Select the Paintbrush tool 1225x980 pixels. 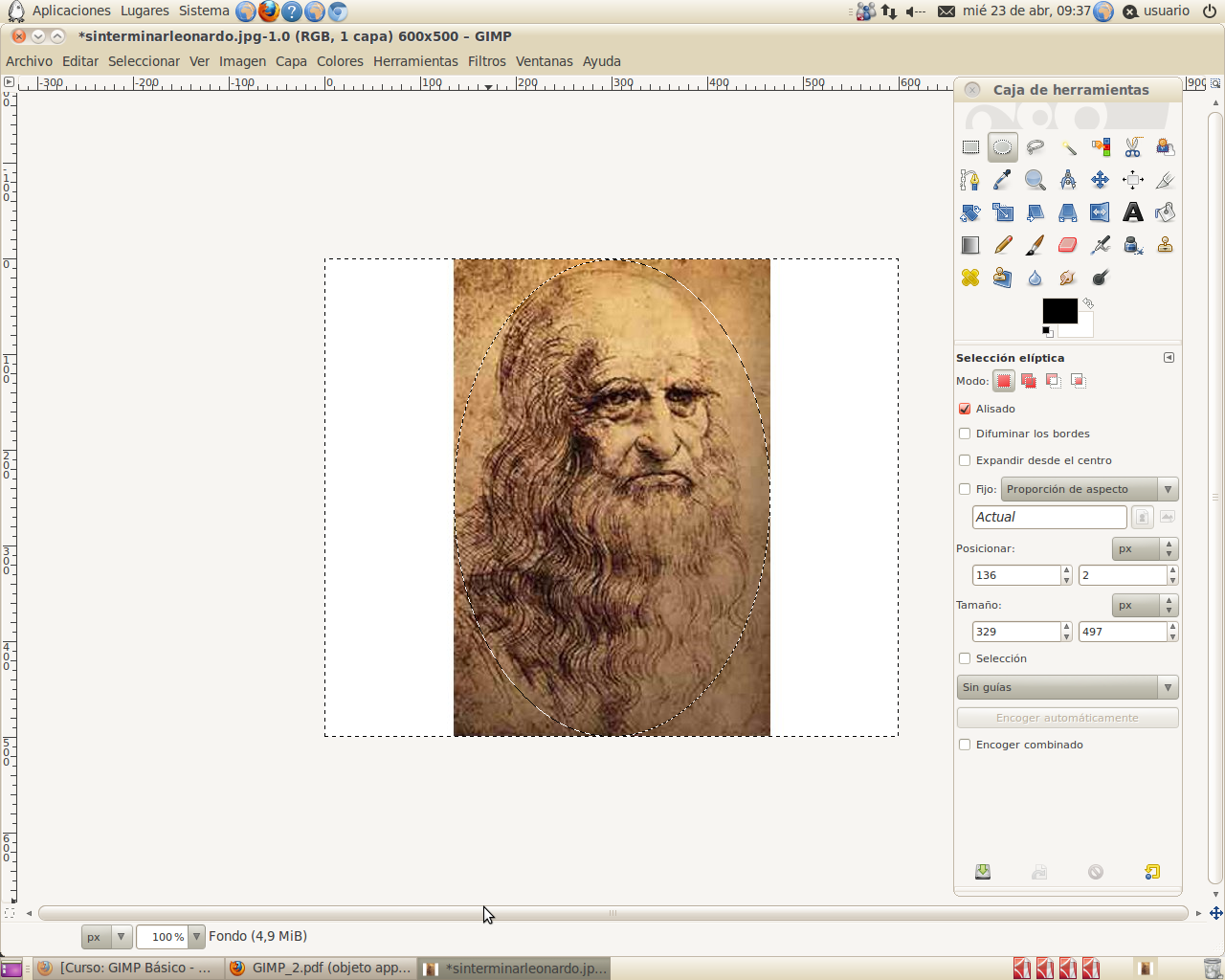[1035, 244]
